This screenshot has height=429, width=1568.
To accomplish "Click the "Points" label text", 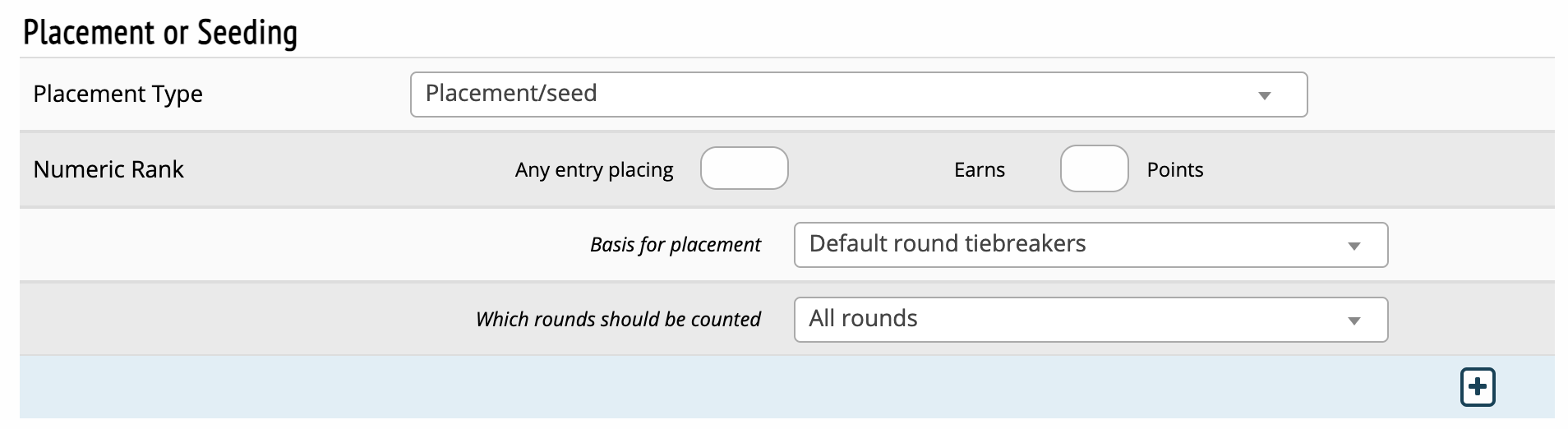I will click(1174, 170).
